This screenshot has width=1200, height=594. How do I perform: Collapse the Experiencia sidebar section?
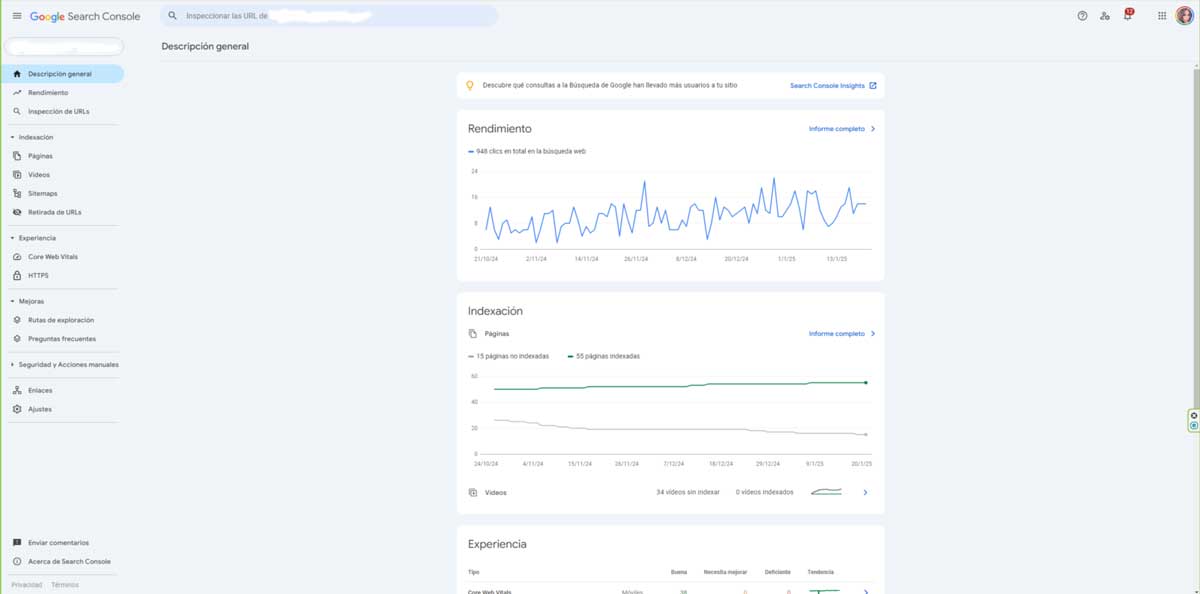pos(36,237)
